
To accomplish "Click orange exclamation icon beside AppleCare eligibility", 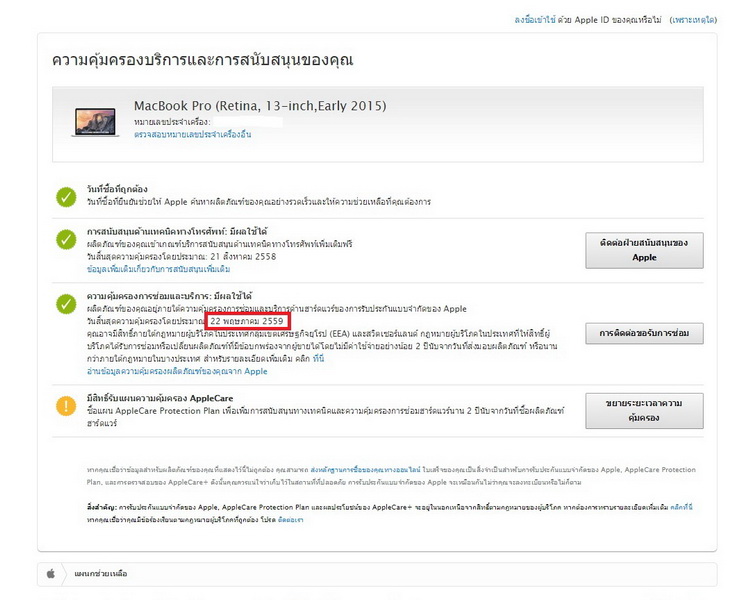I will (66, 406).
